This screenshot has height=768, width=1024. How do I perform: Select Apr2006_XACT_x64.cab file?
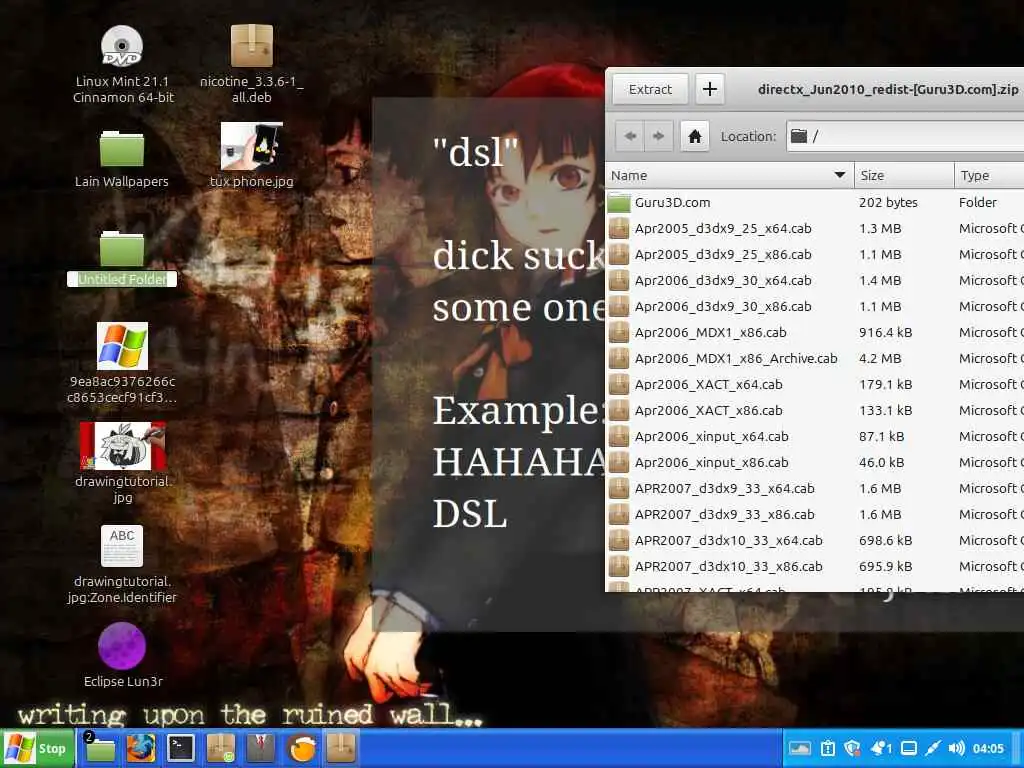[815, 385]
